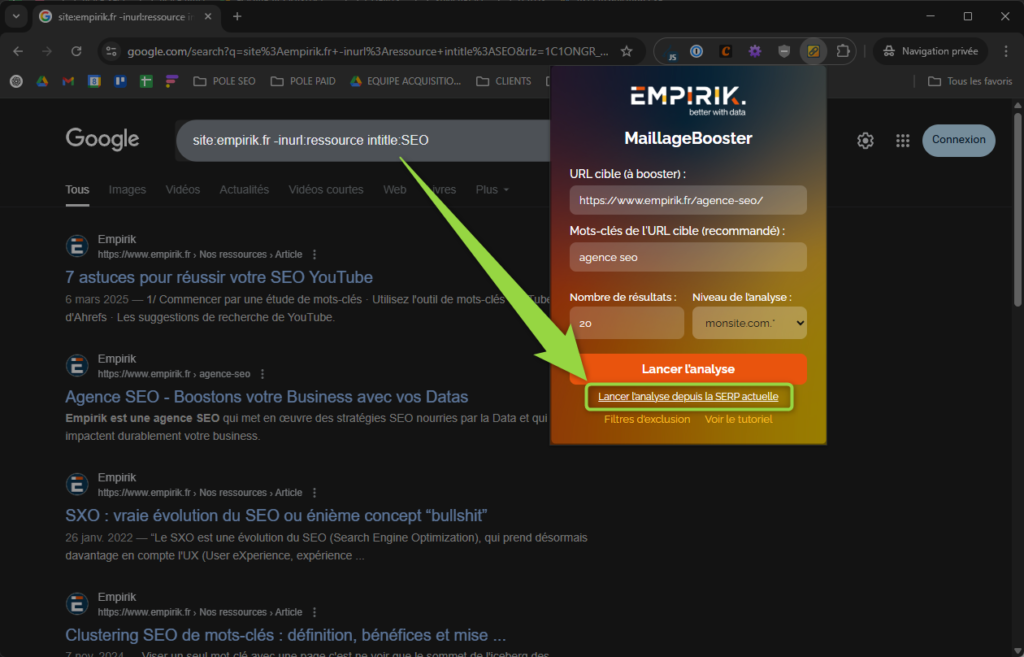Click the Google logo
This screenshot has width=1024, height=657.
coord(102,139)
